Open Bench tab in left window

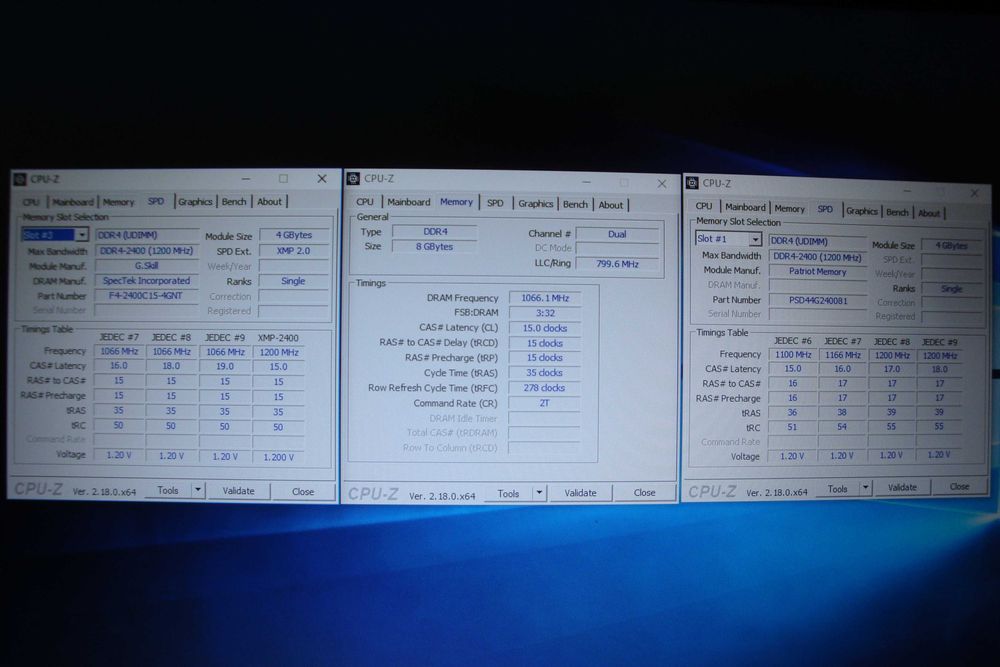pos(234,202)
